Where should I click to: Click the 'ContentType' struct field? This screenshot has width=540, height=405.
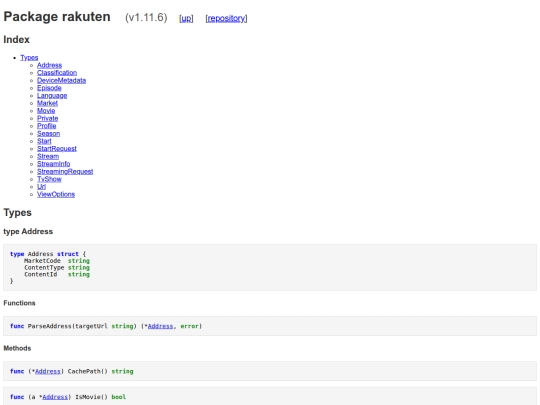(44, 268)
